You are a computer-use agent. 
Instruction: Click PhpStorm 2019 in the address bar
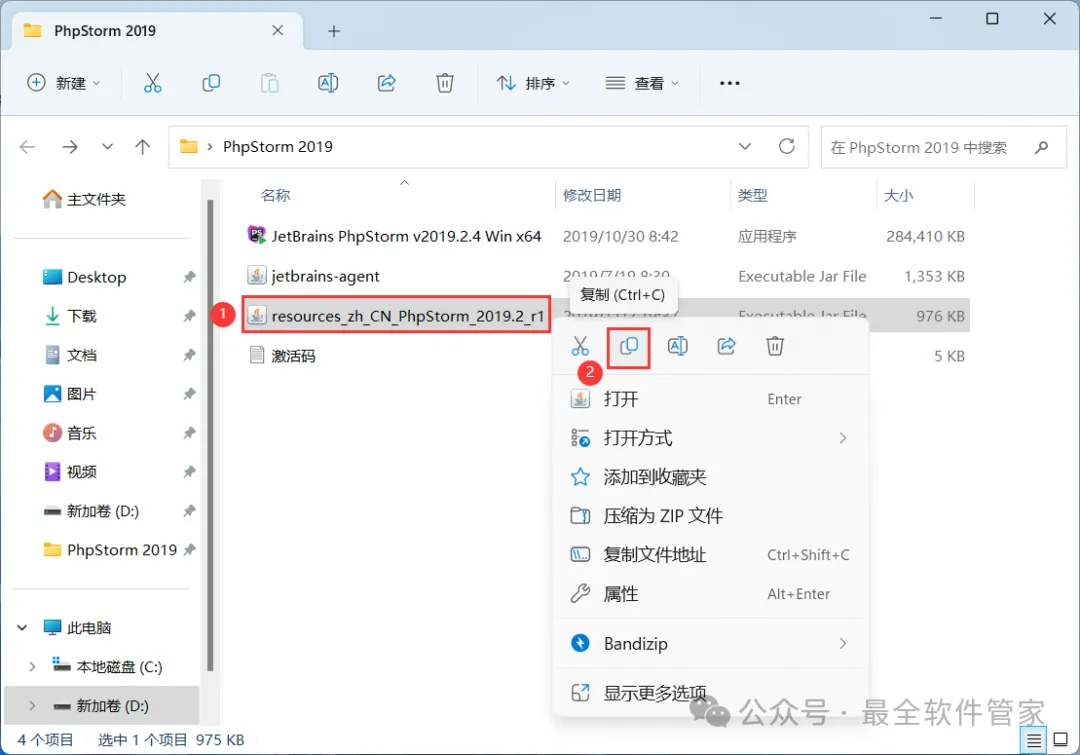[x=278, y=147]
